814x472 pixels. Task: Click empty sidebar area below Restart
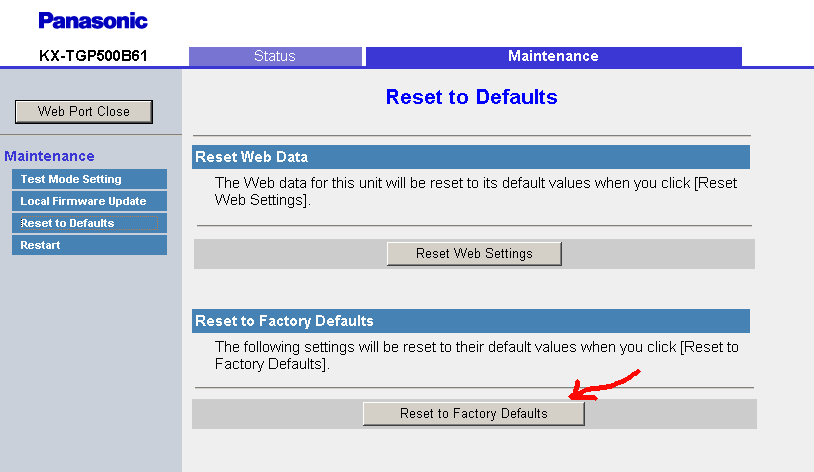point(91,363)
